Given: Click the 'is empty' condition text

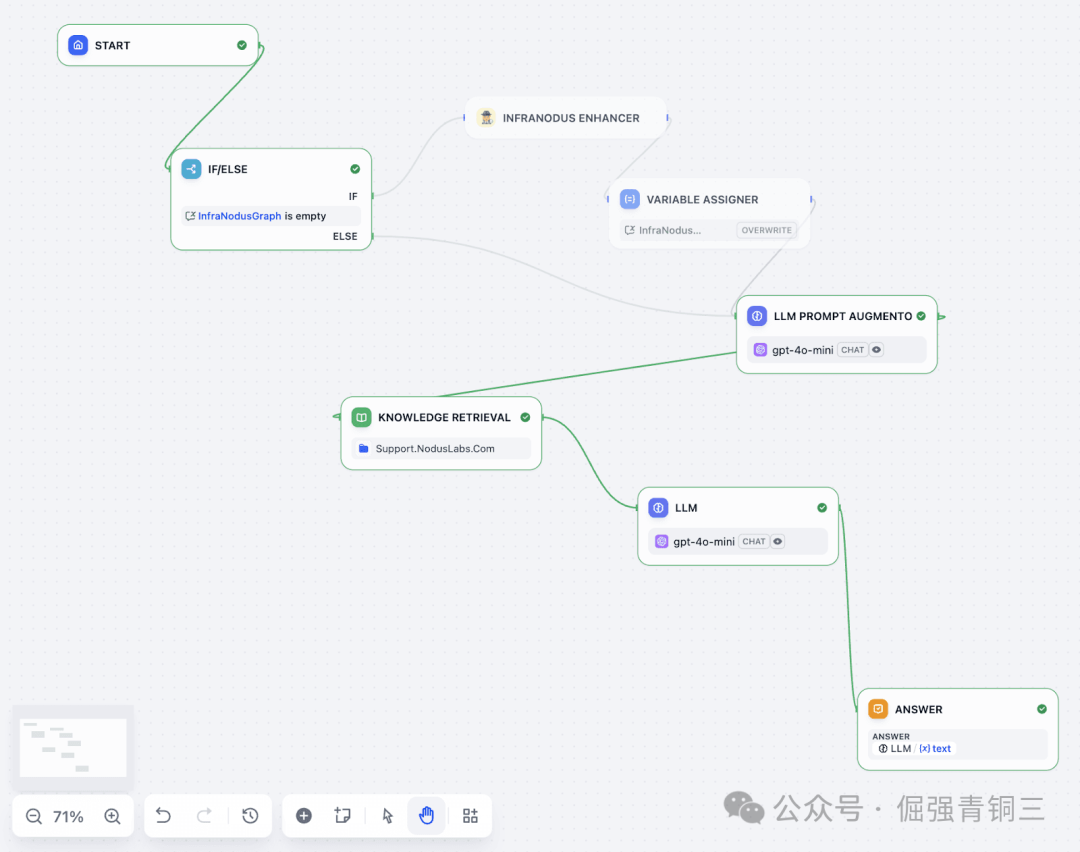Looking at the screenshot, I should pyautogui.click(x=305, y=216).
